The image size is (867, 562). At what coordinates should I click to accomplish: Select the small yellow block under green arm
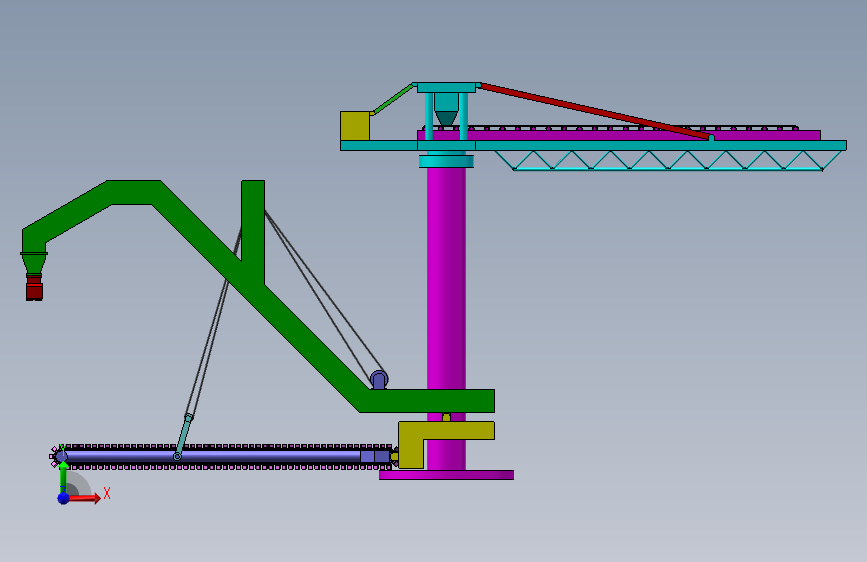point(446,417)
